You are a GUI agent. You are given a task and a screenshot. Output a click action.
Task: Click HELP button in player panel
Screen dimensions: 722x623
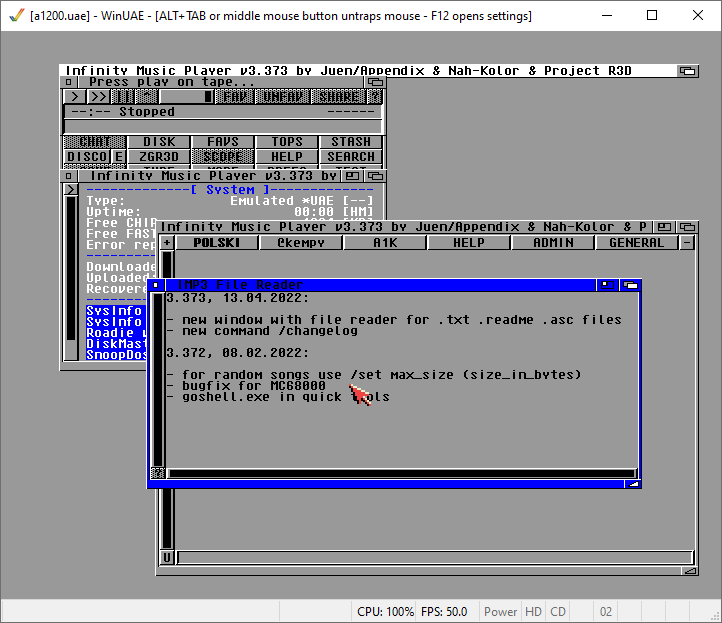287,157
